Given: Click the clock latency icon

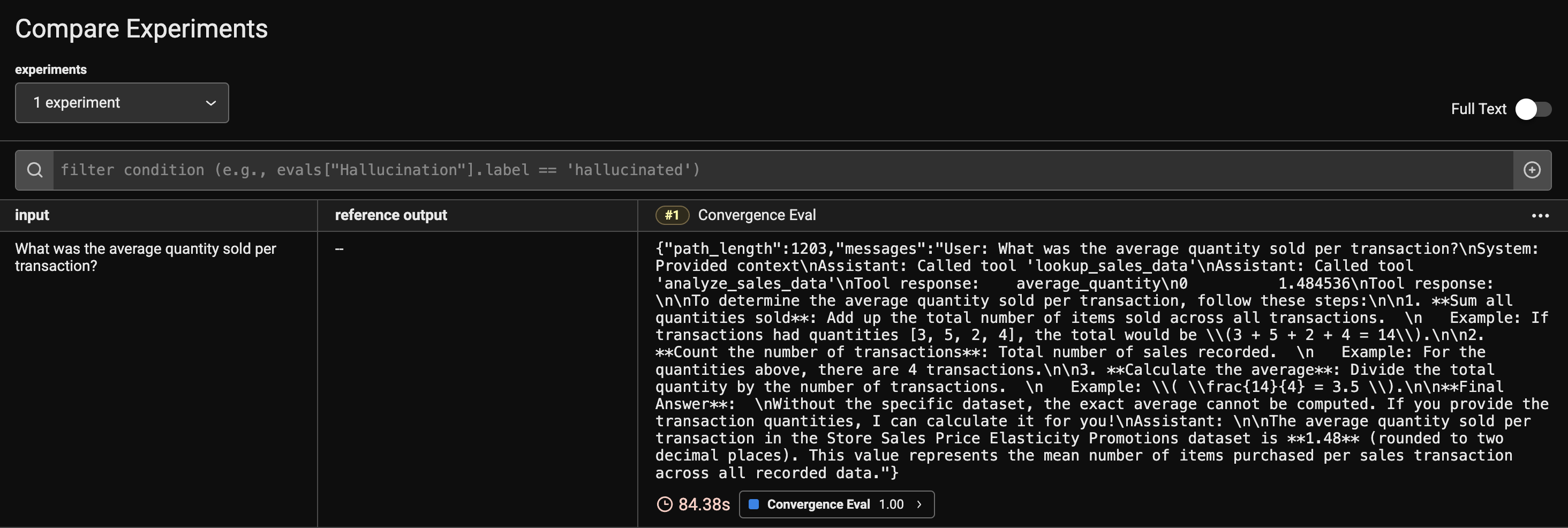Looking at the screenshot, I should click(x=665, y=504).
